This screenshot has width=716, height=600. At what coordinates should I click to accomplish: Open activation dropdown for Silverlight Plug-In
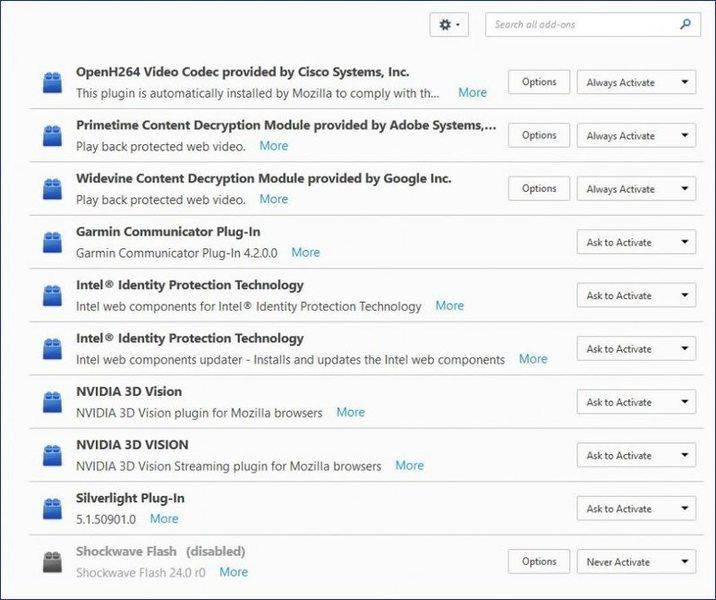point(636,509)
